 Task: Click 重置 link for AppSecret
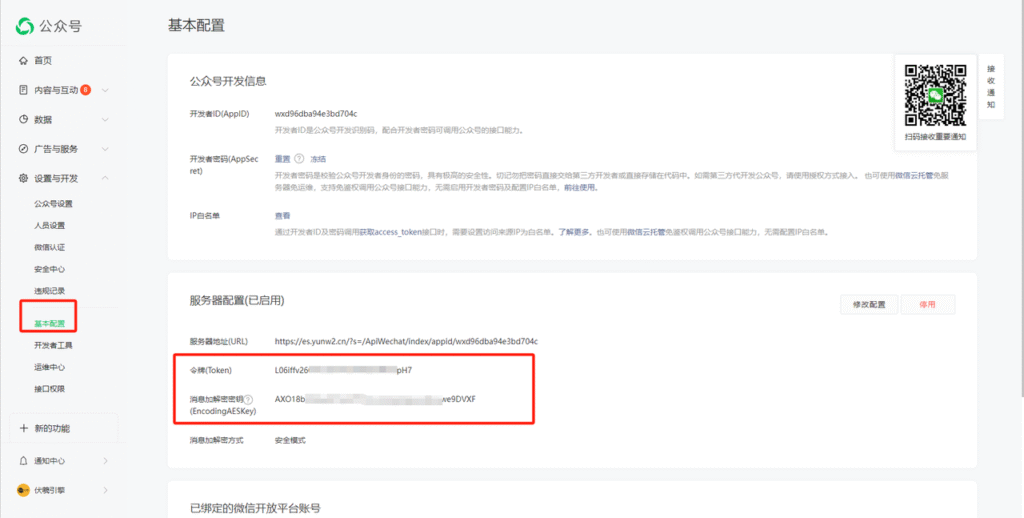pyautogui.click(x=282, y=159)
